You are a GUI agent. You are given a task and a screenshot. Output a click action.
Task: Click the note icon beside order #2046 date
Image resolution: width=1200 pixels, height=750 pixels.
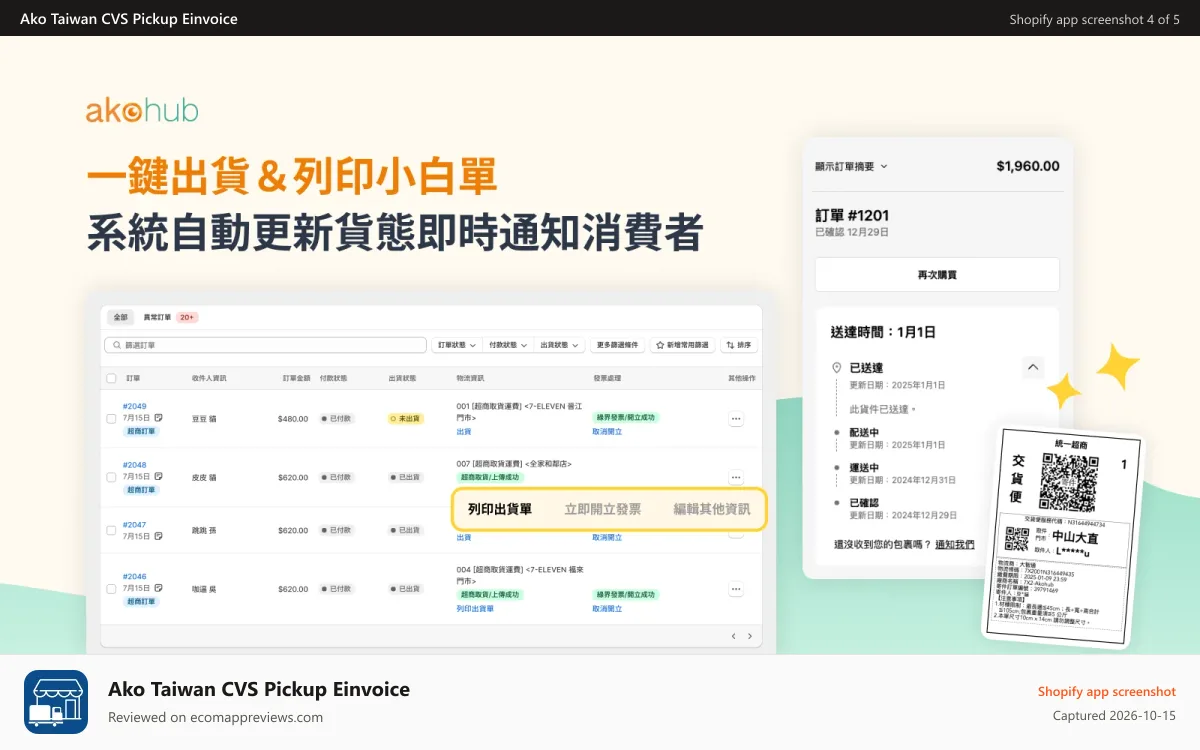click(158, 589)
